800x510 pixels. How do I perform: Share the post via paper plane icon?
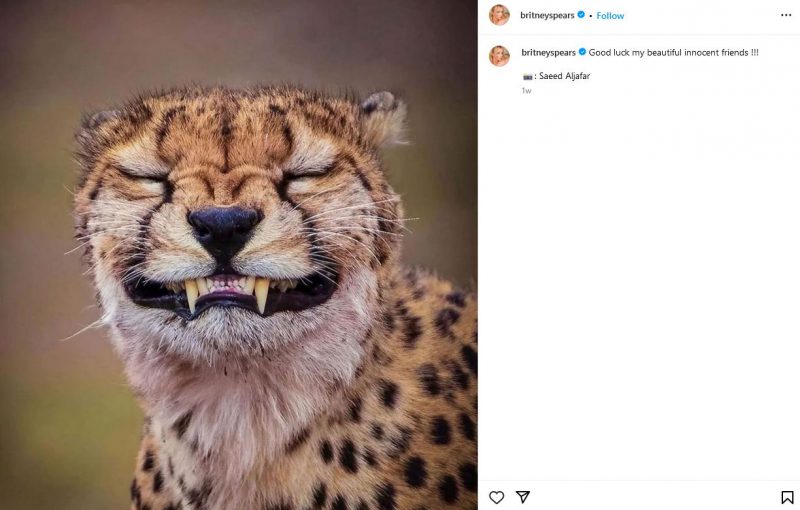pyautogui.click(x=523, y=497)
